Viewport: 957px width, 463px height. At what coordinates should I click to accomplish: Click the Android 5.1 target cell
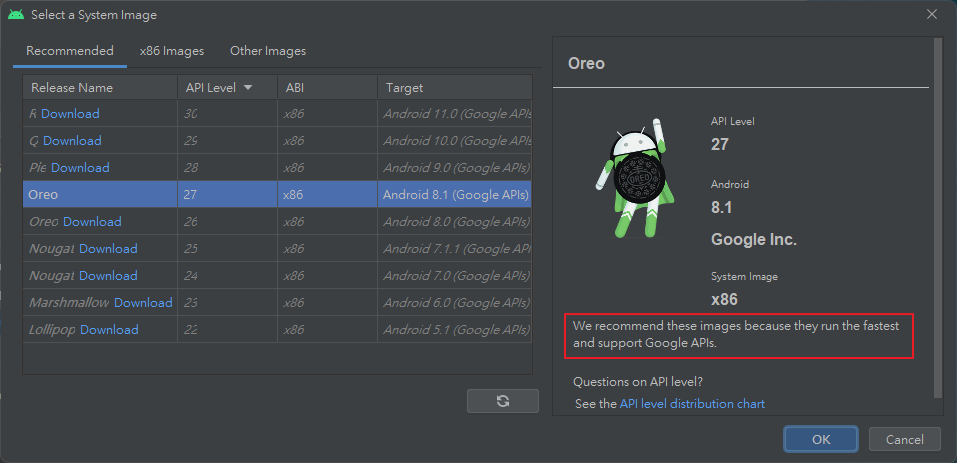pyautogui.click(x=456, y=329)
